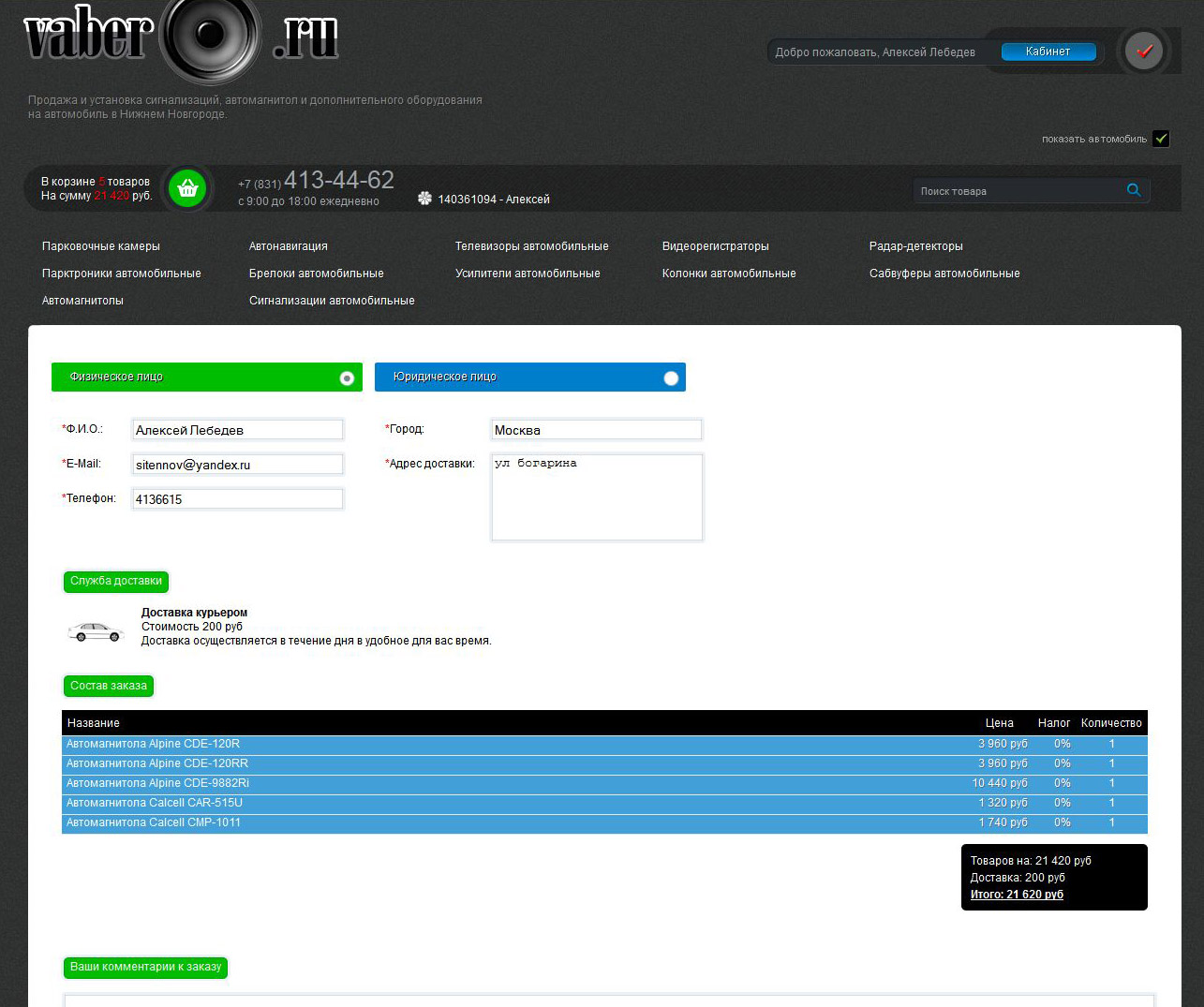
Task: Open 'Брелоки автомобильные' category
Action: click(317, 274)
